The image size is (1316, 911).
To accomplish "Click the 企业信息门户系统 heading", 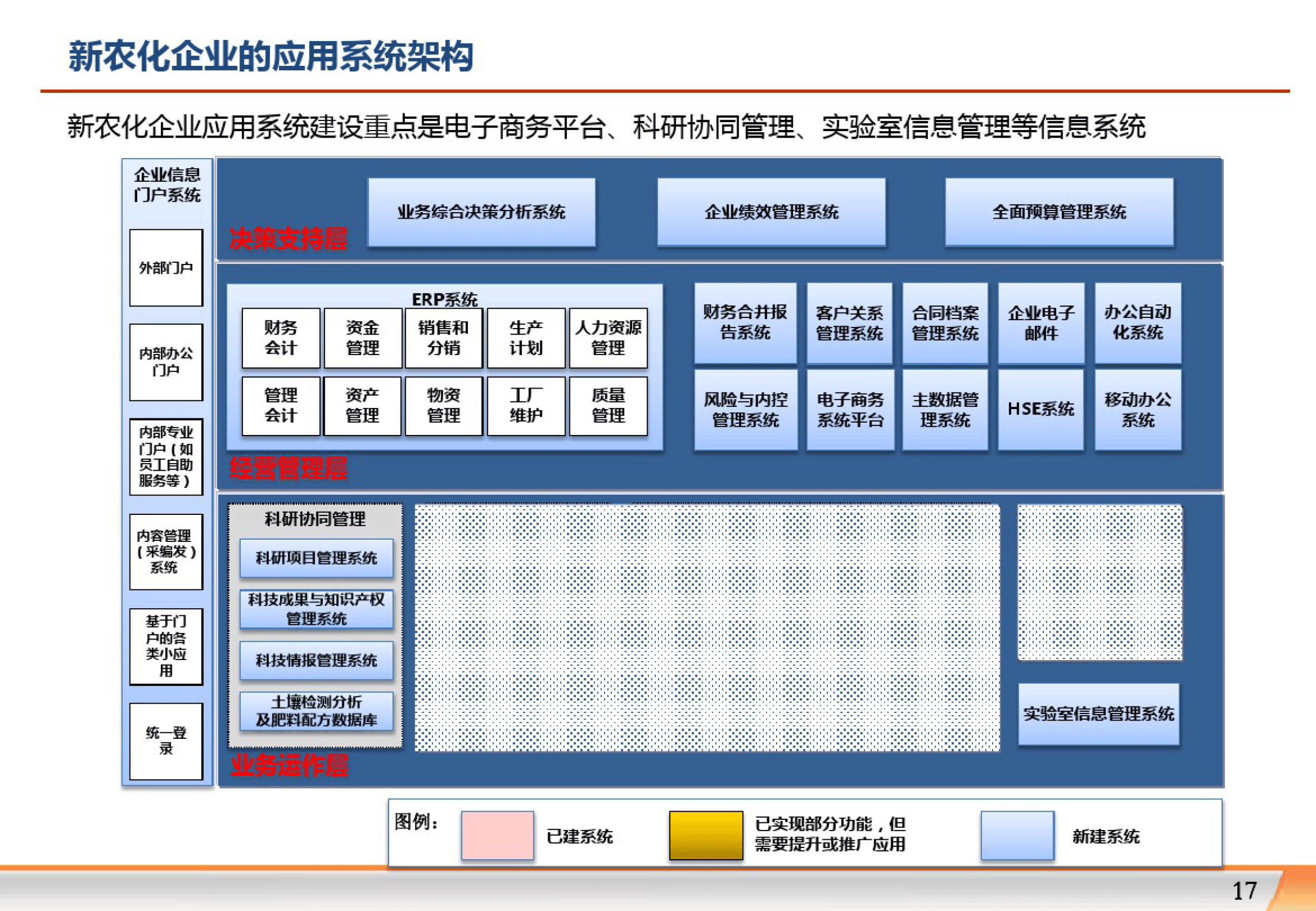I will pos(167,185).
